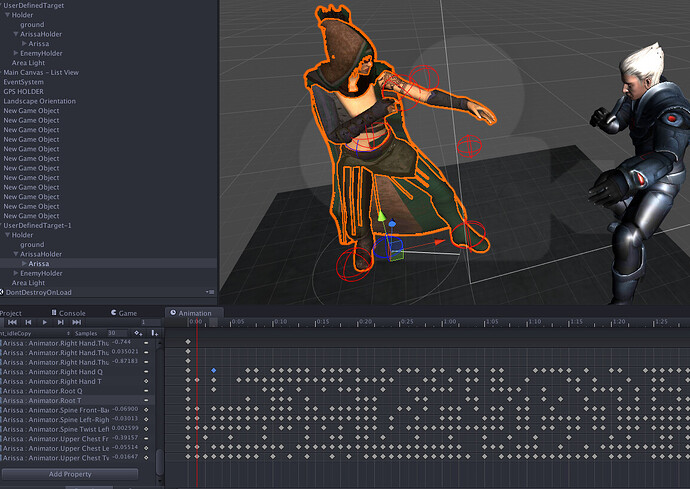
Task: Jump to the first frame of animation
Action: coord(12,322)
